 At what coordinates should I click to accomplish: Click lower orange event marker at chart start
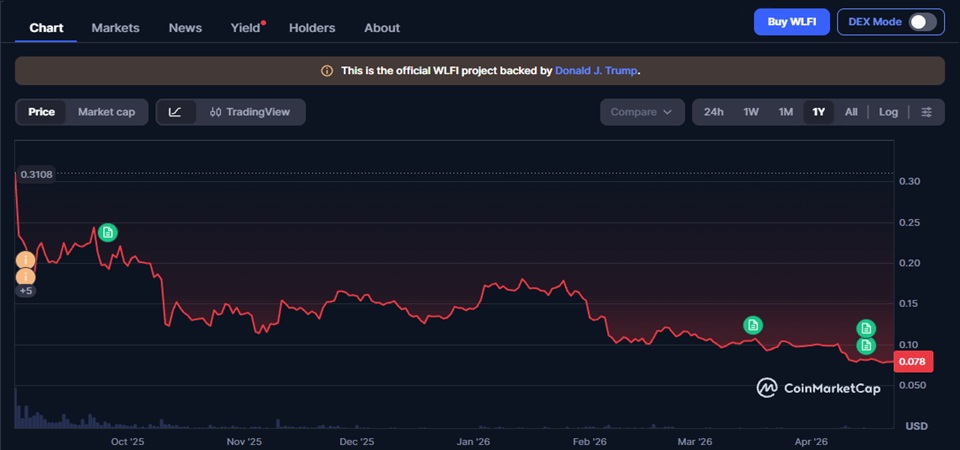pyautogui.click(x=25, y=277)
